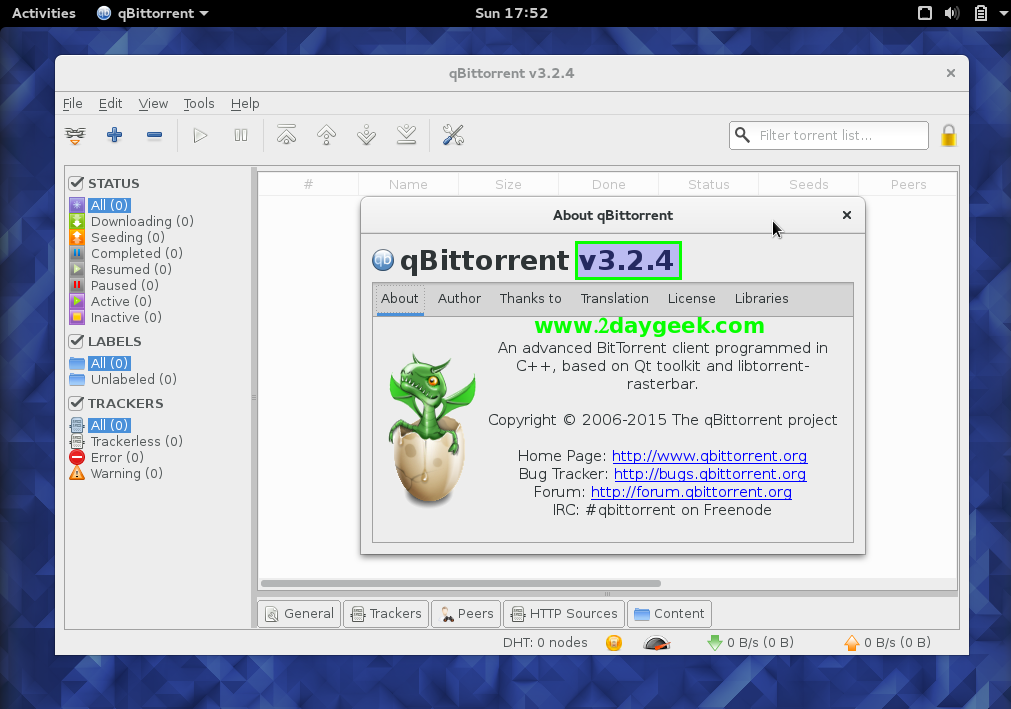Sort by the Name column header

pyautogui.click(x=408, y=184)
